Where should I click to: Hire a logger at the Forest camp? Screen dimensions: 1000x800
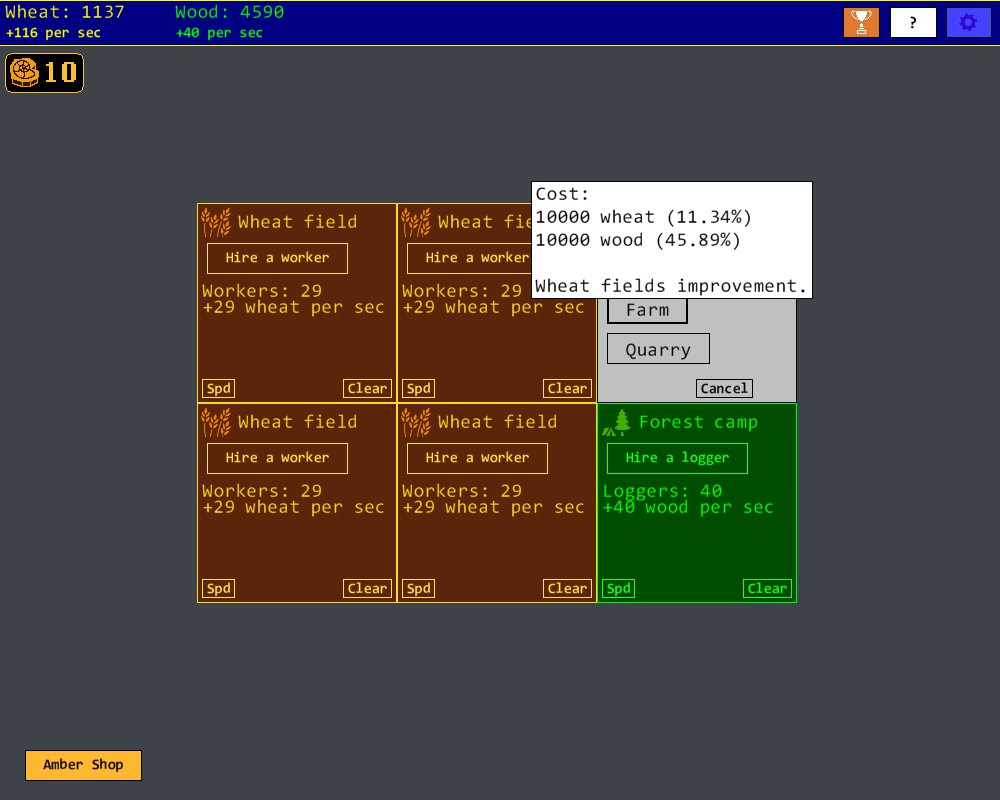pyautogui.click(x=677, y=458)
